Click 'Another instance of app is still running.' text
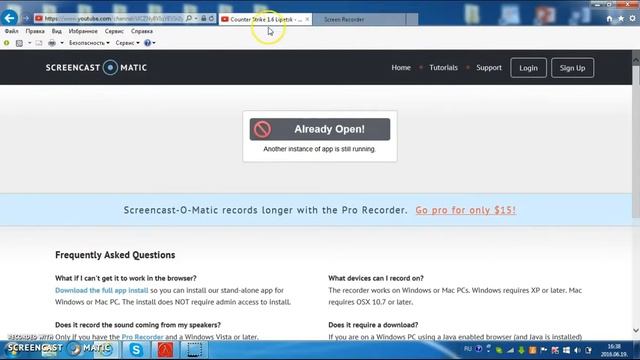 (320, 149)
